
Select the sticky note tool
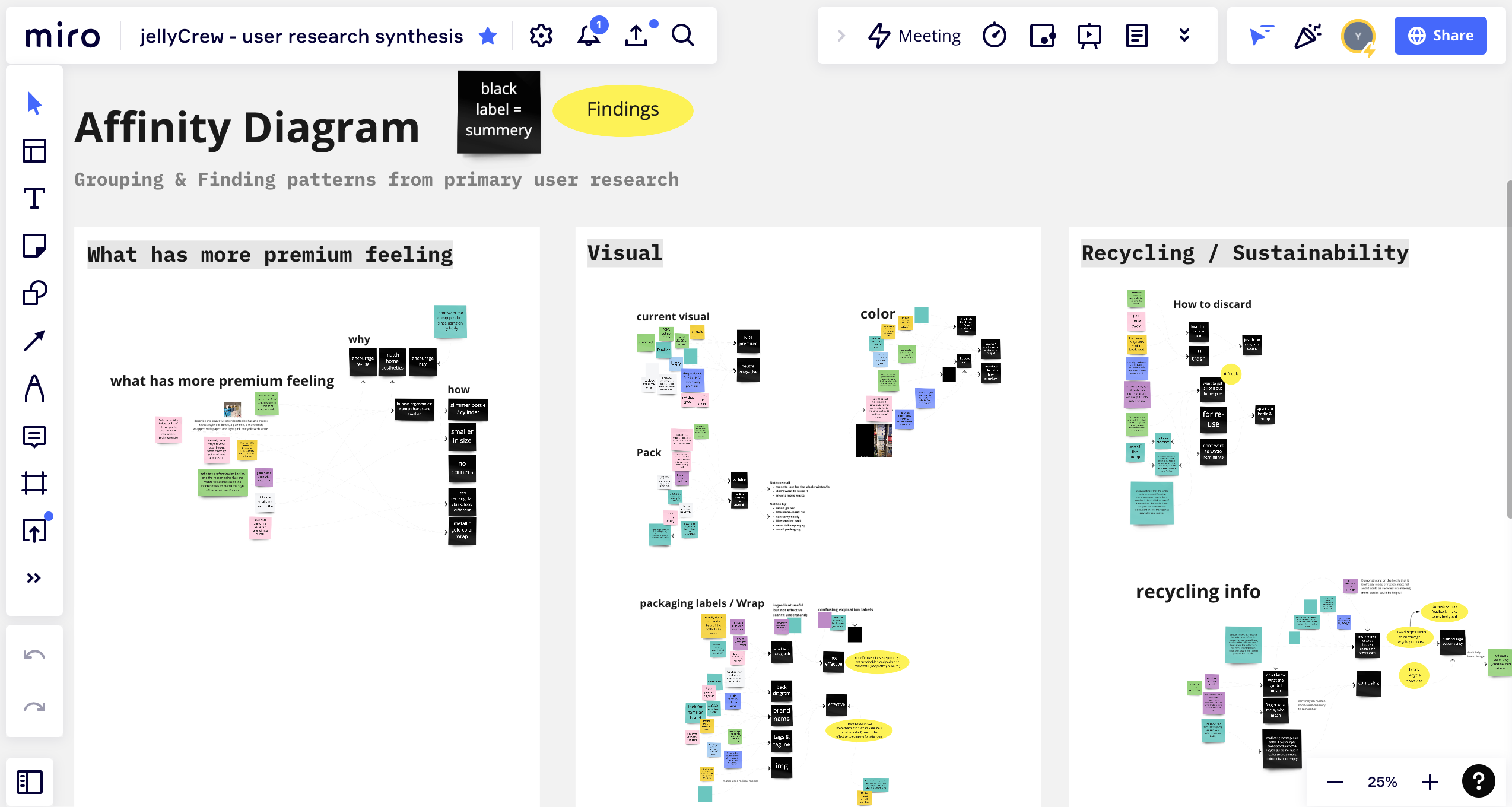35,246
